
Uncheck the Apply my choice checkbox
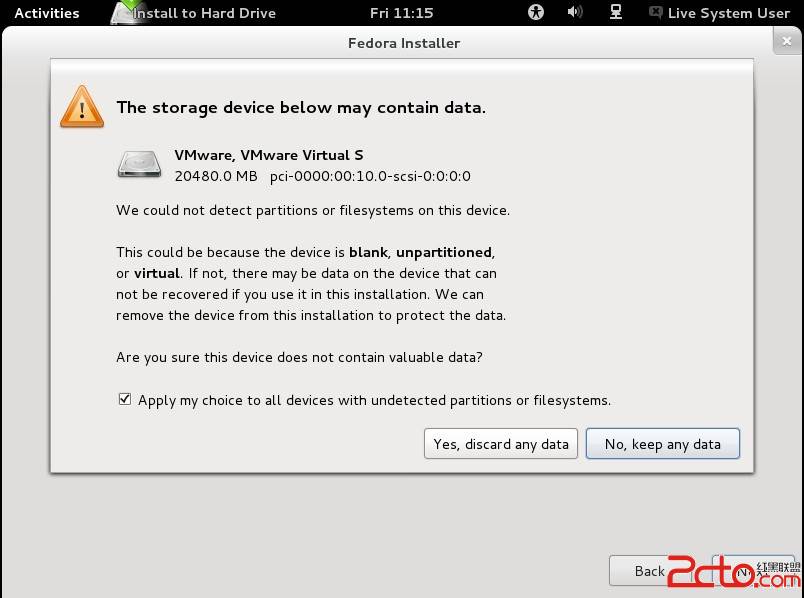125,399
